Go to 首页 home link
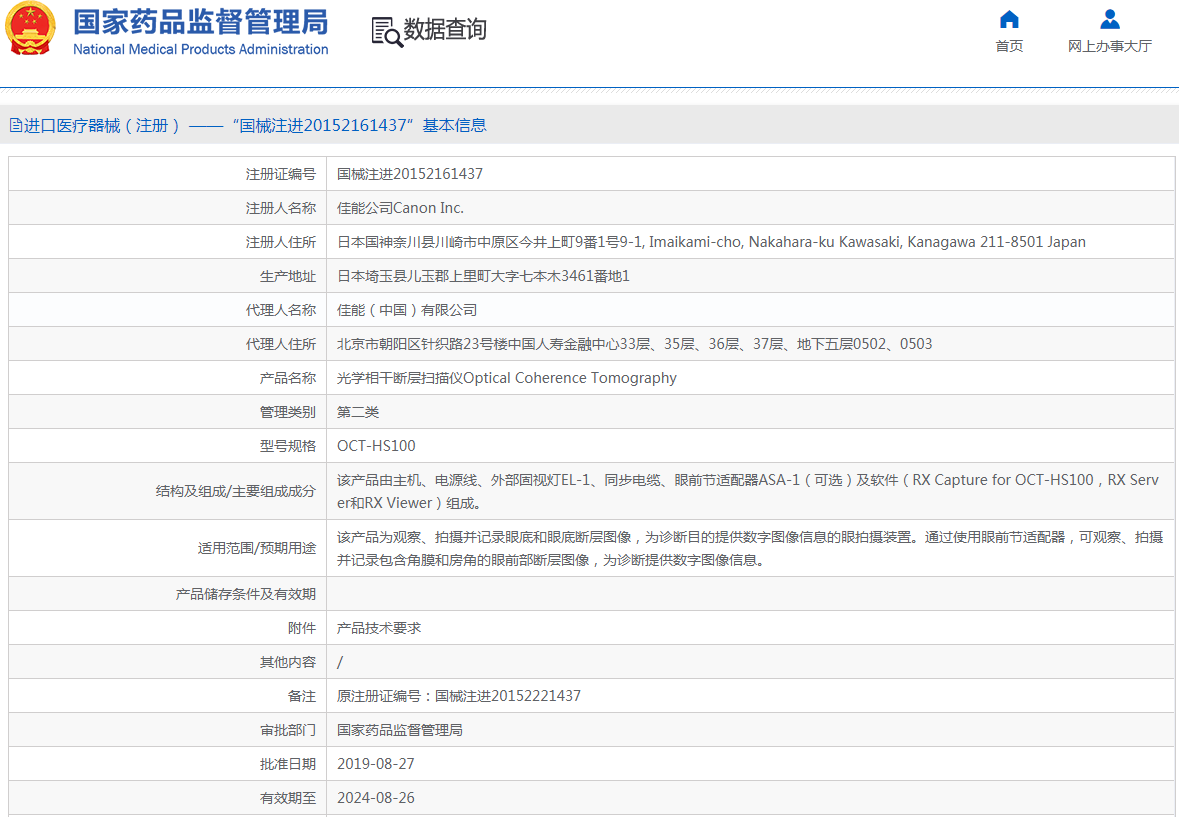Viewport: 1179px width, 817px height. pos(1009,46)
